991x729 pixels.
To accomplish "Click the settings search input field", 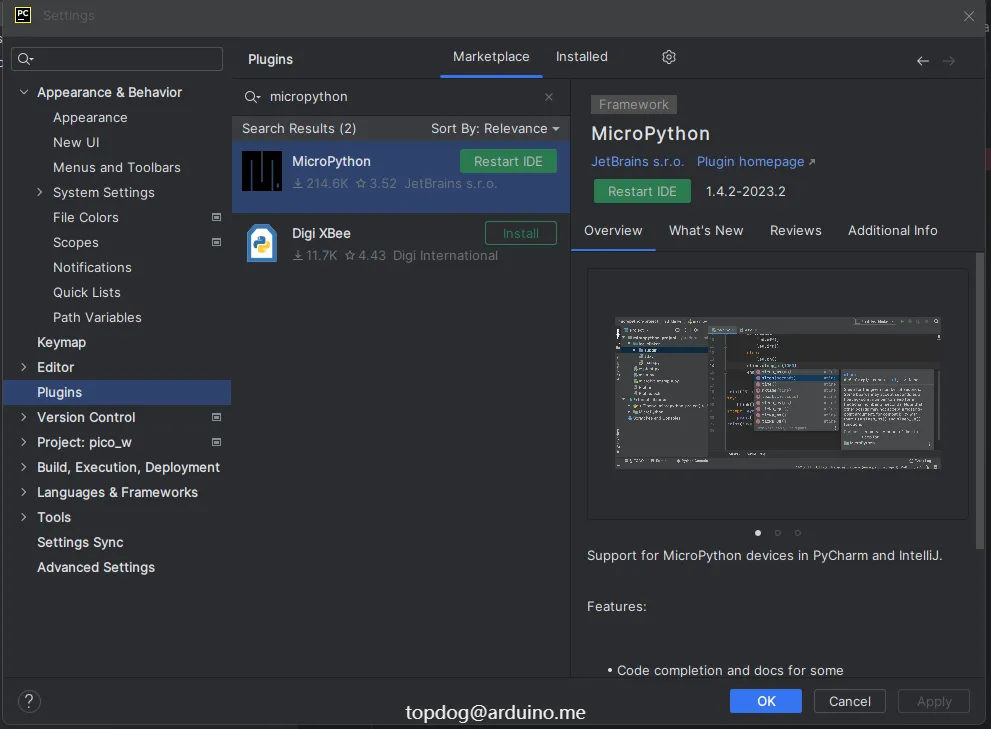I will [x=117, y=59].
